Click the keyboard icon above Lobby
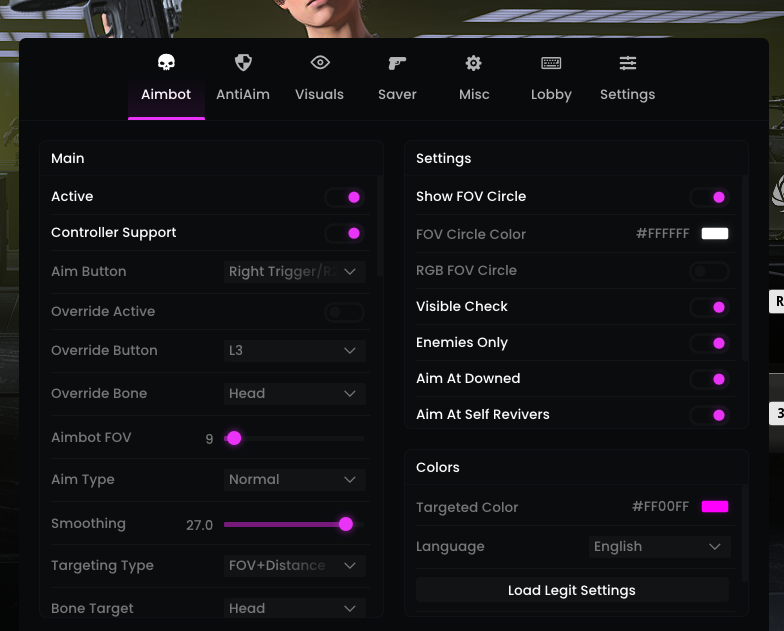Screen dimensions: 784x631 pos(551,63)
